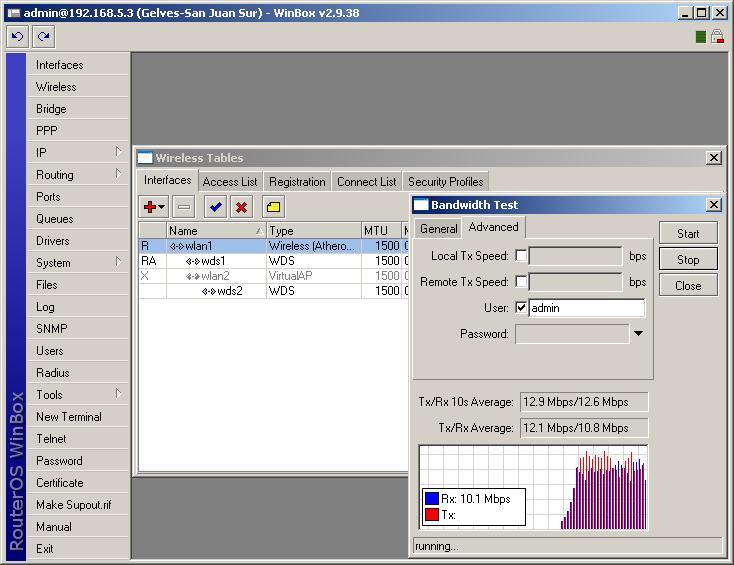Screen dimensions: 734x565
Task: Click Make Supout.rif in sidebar
Action: 78,505
